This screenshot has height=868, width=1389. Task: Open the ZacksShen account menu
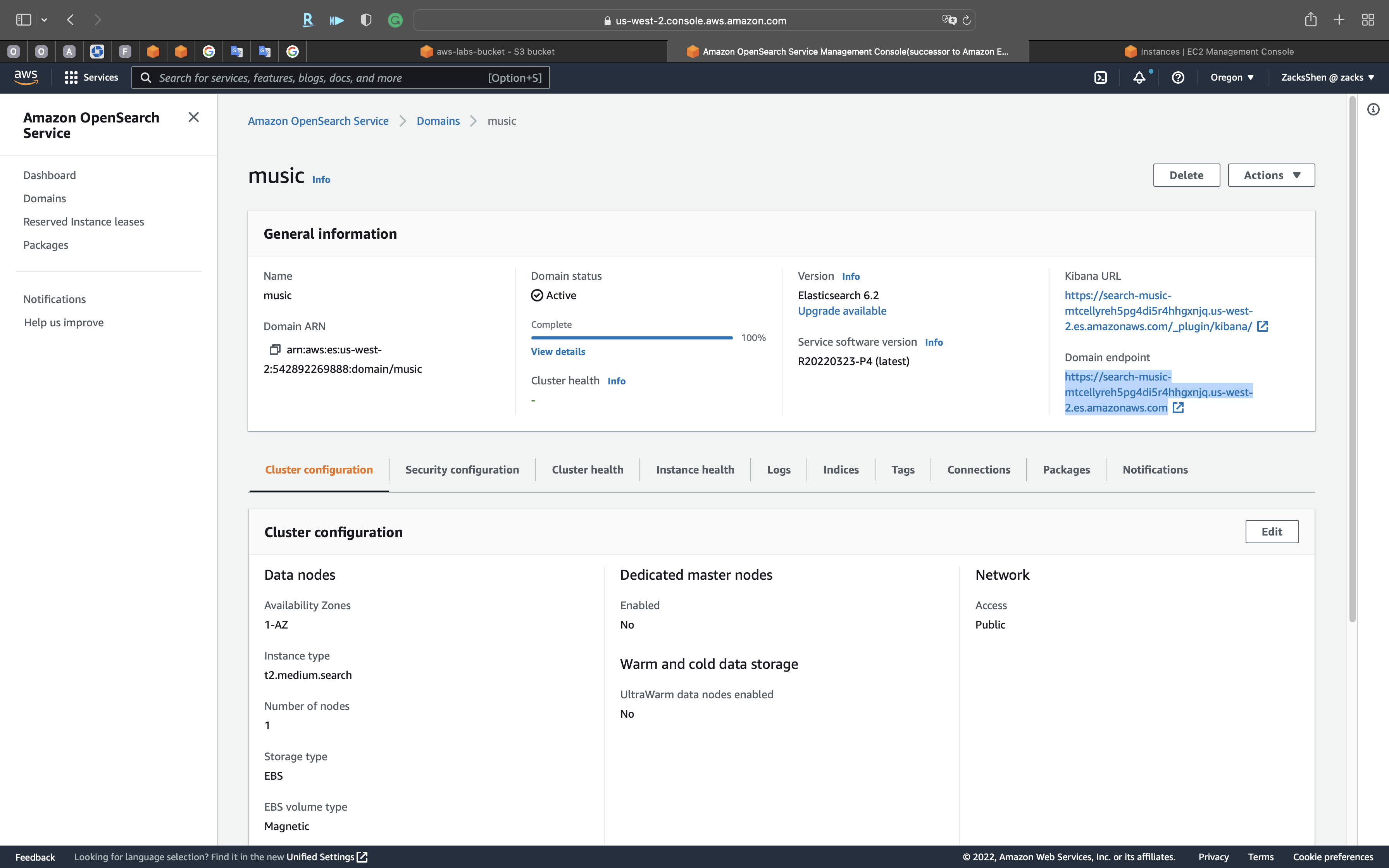1327,77
